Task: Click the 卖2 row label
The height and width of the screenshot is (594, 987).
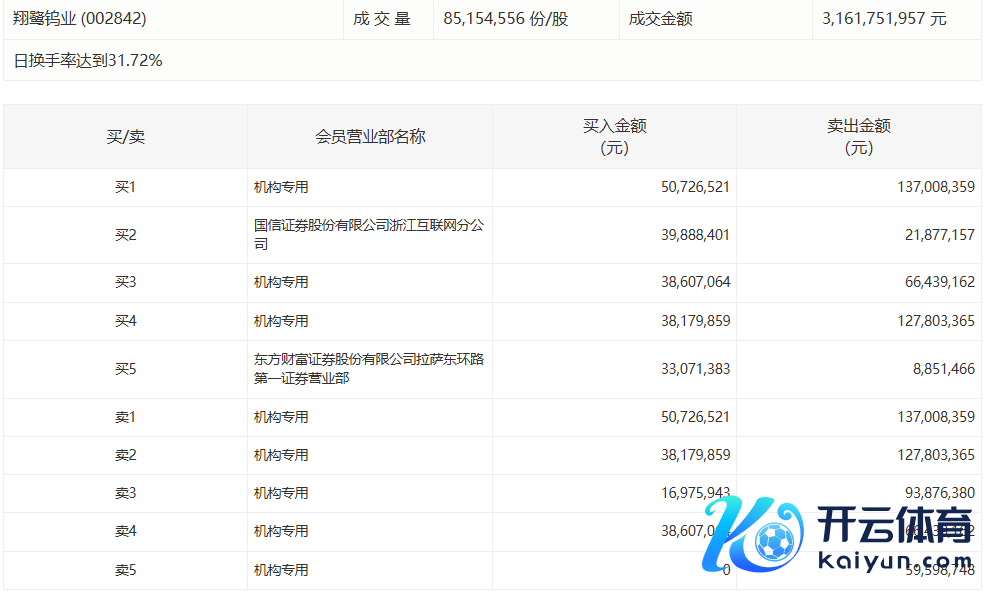Action: (125, 455)
